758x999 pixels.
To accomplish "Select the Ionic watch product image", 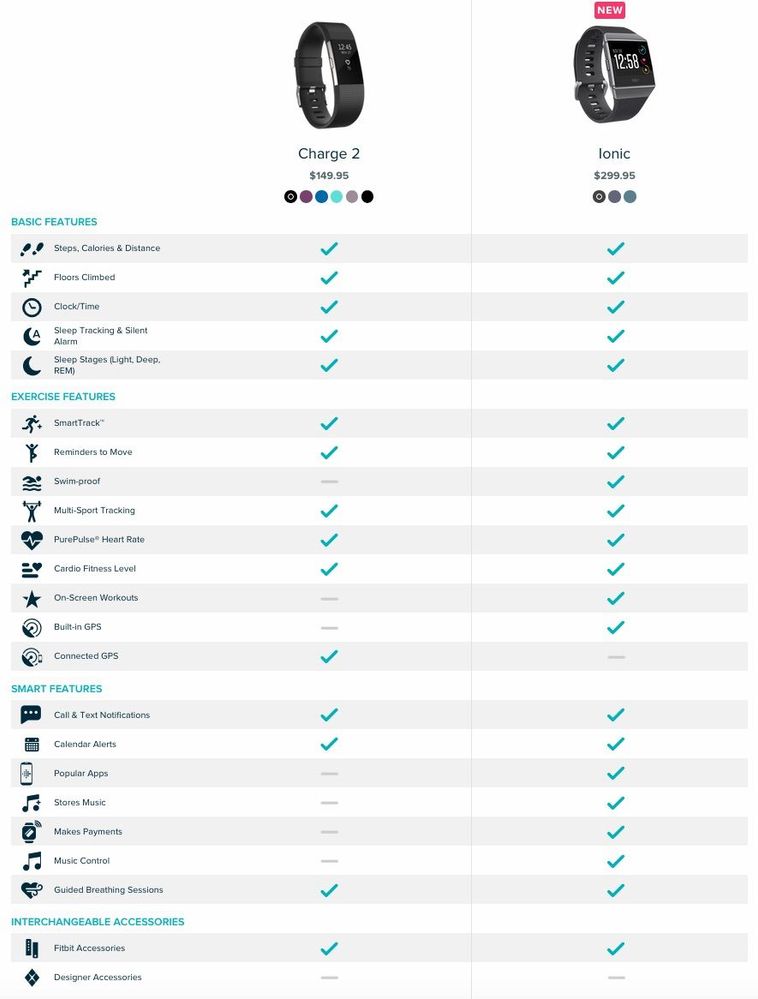I will pyautogui.click(x=614, y=75).
